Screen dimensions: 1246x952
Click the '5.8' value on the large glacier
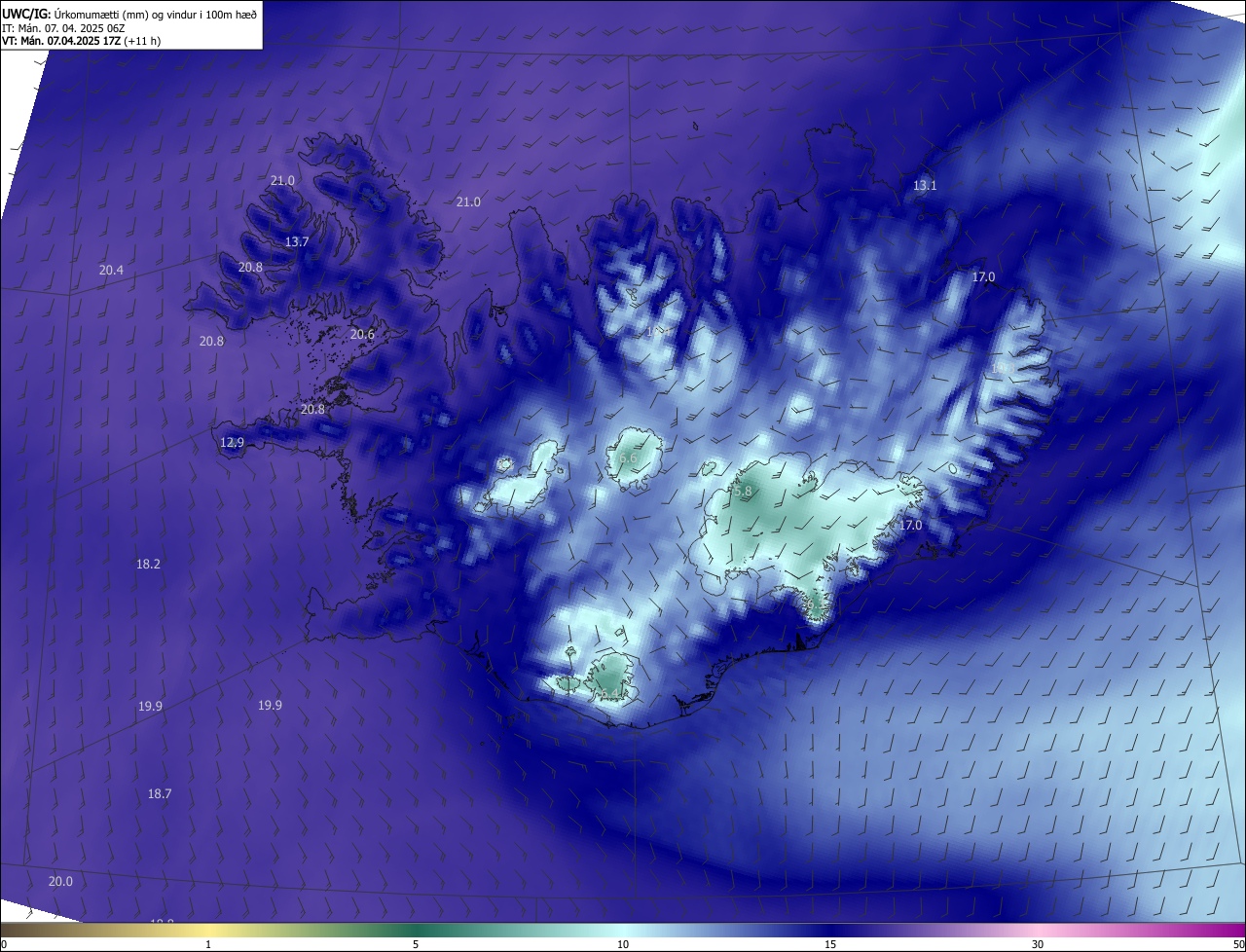point(744,492)
